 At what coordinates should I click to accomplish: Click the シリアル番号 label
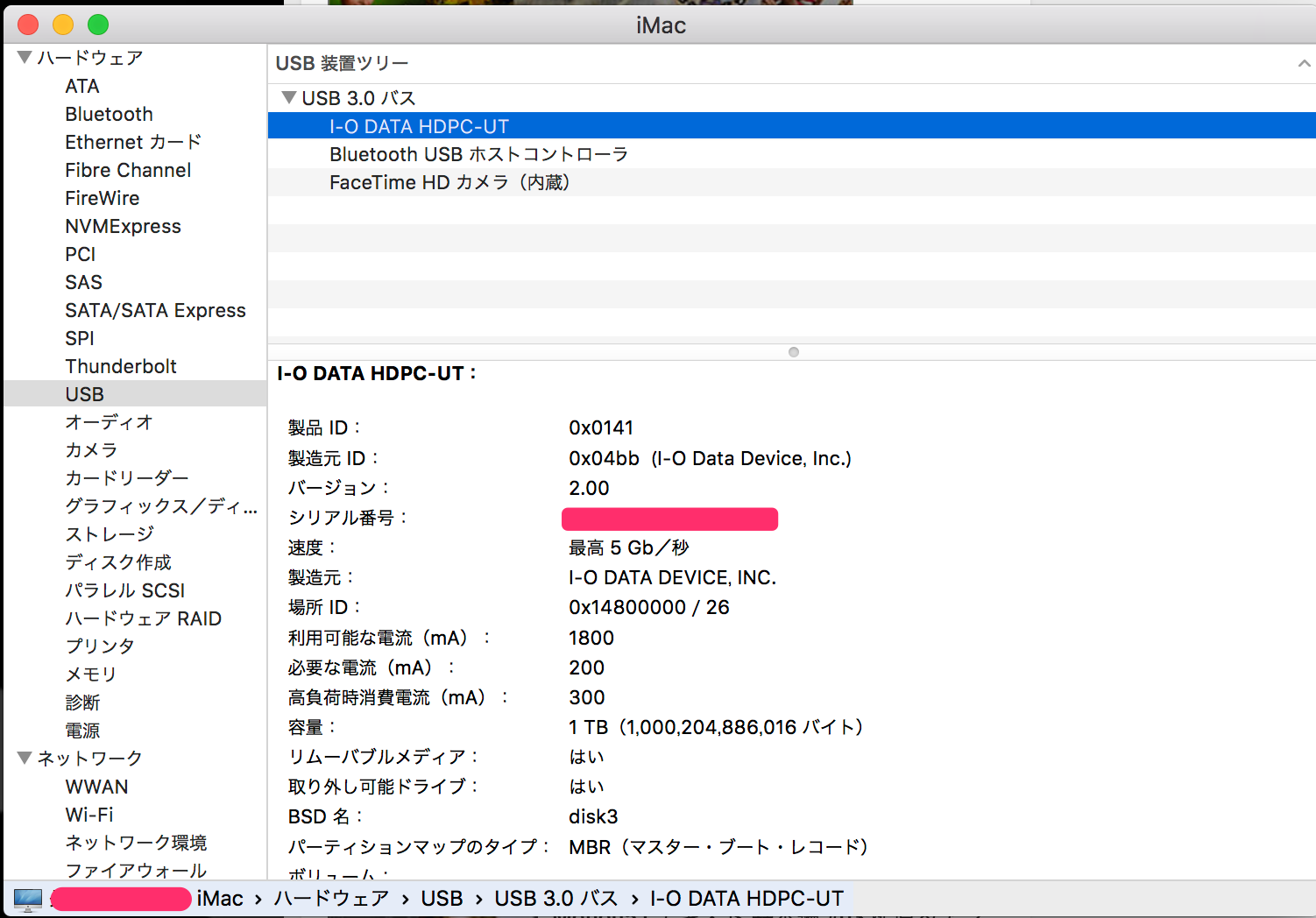pos(348,518)
